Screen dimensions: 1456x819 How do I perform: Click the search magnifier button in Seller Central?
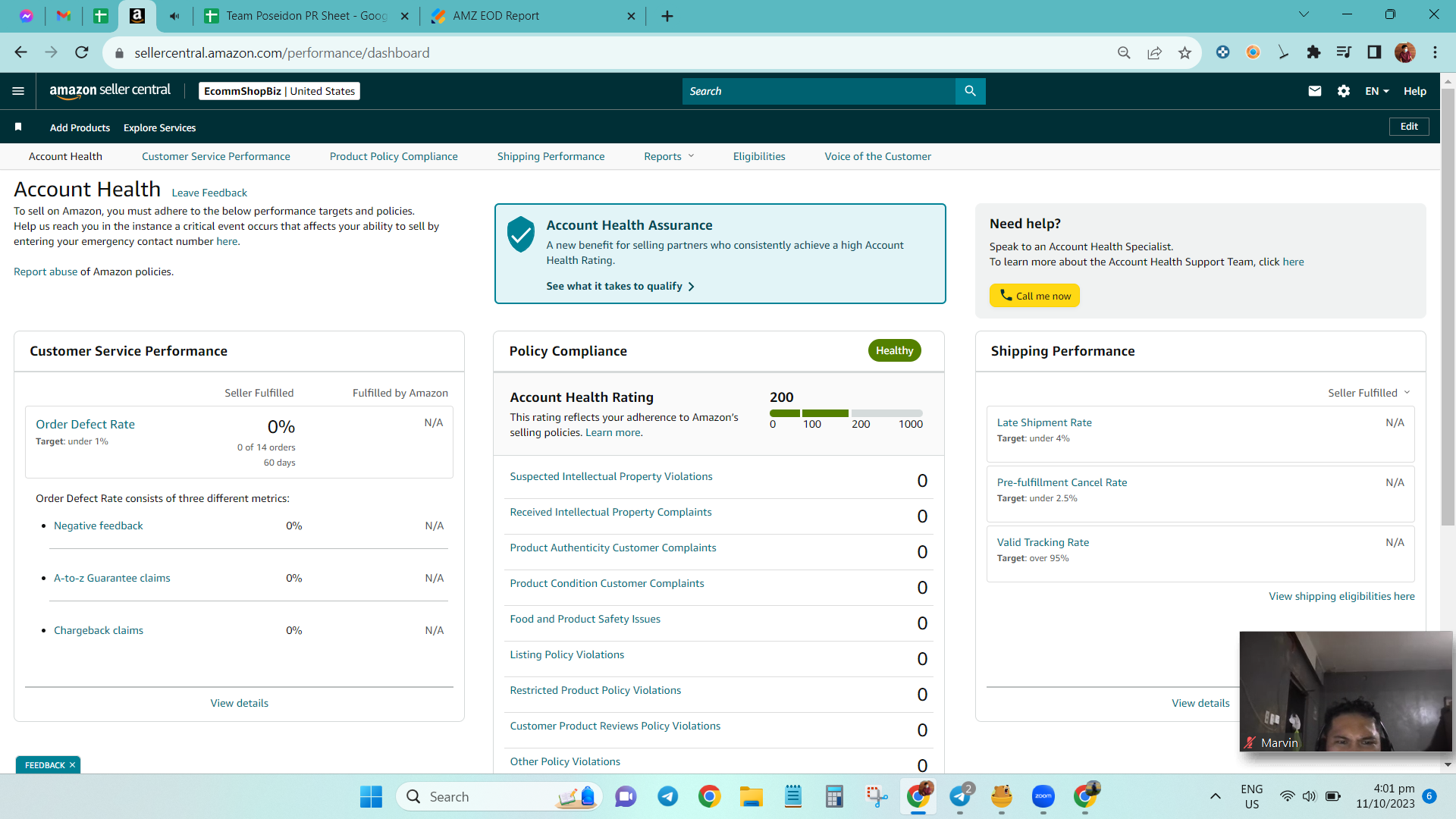[x=970, y=91]
